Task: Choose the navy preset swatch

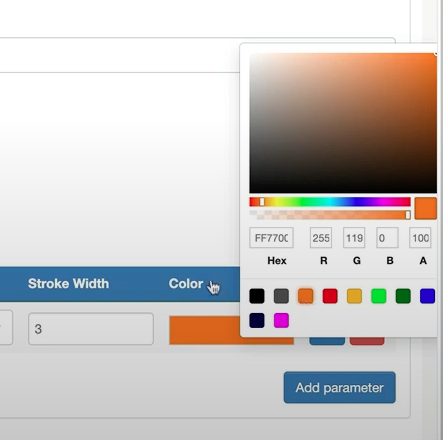Action: pos(257,320)
